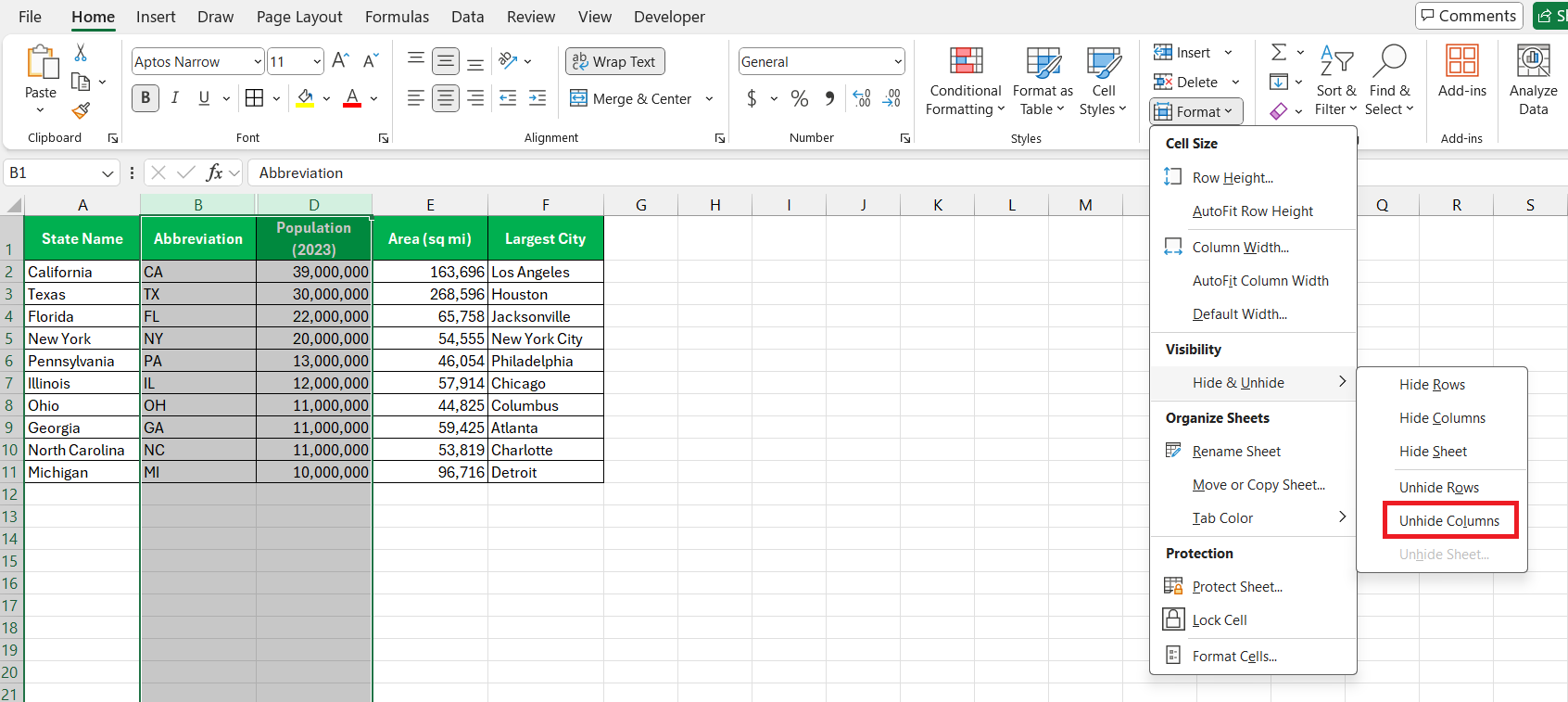
Task: Toggle Align Left
Action: [x=416, y=98]
